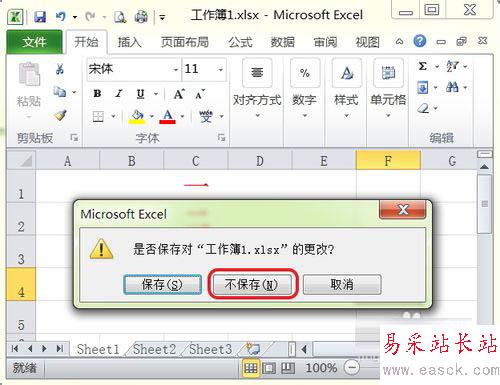Click the phonetic guide 文 icon

coord(205,116)
